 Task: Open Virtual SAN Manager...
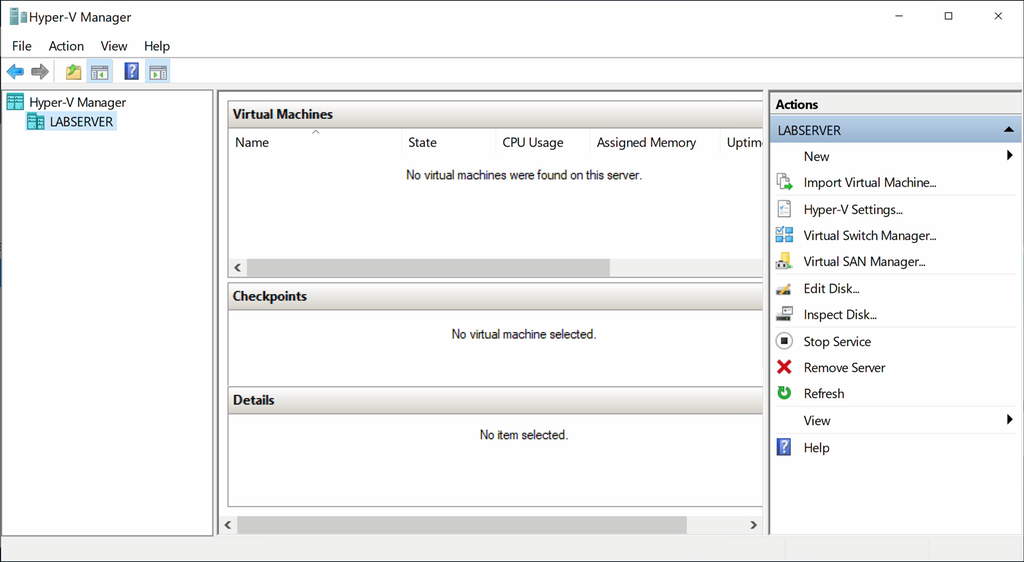[x=864, y=262]
